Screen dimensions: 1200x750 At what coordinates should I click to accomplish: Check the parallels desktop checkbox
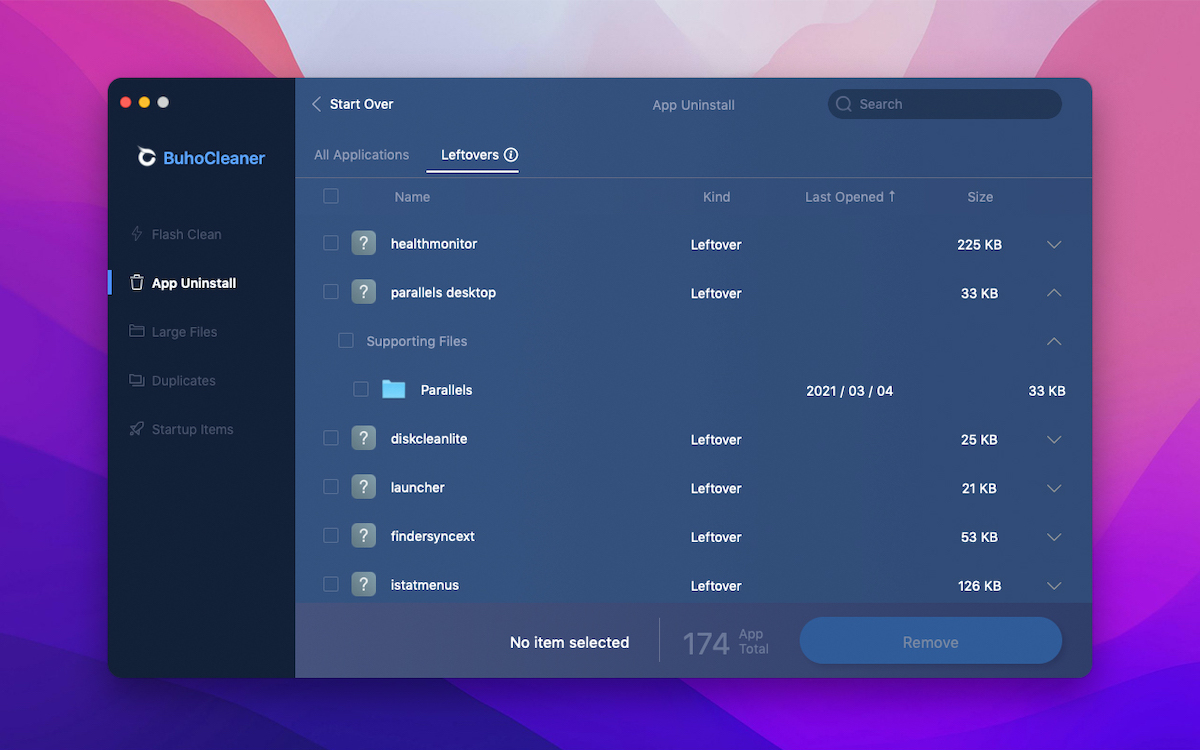pos(331,292)
